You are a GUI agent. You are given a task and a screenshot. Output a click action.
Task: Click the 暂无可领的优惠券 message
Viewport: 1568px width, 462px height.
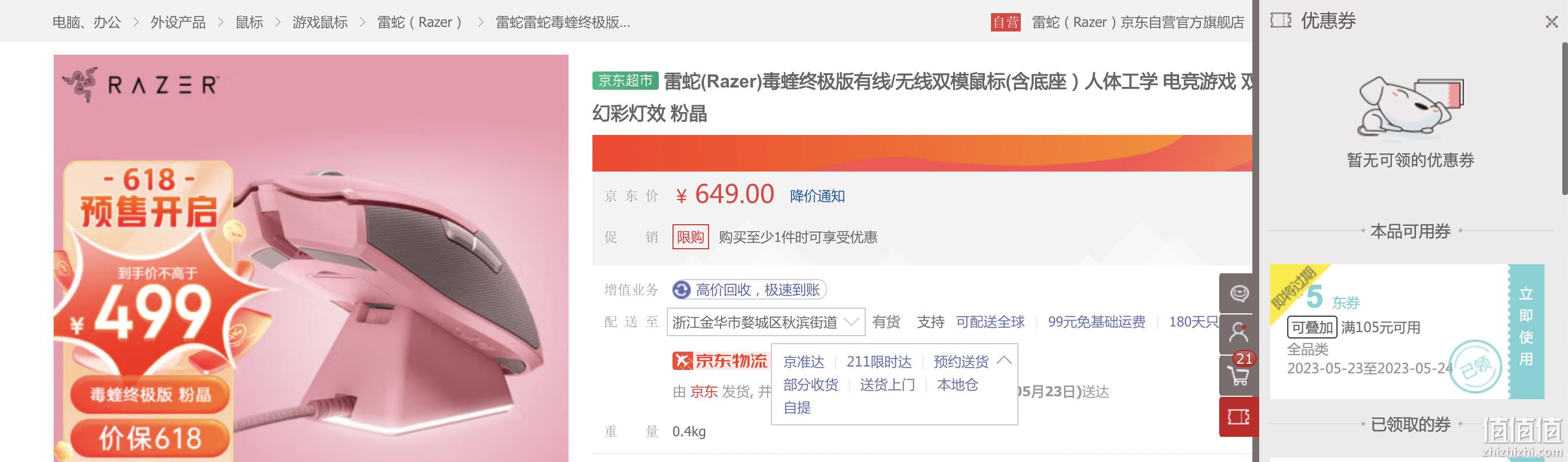click(1410, 160)
